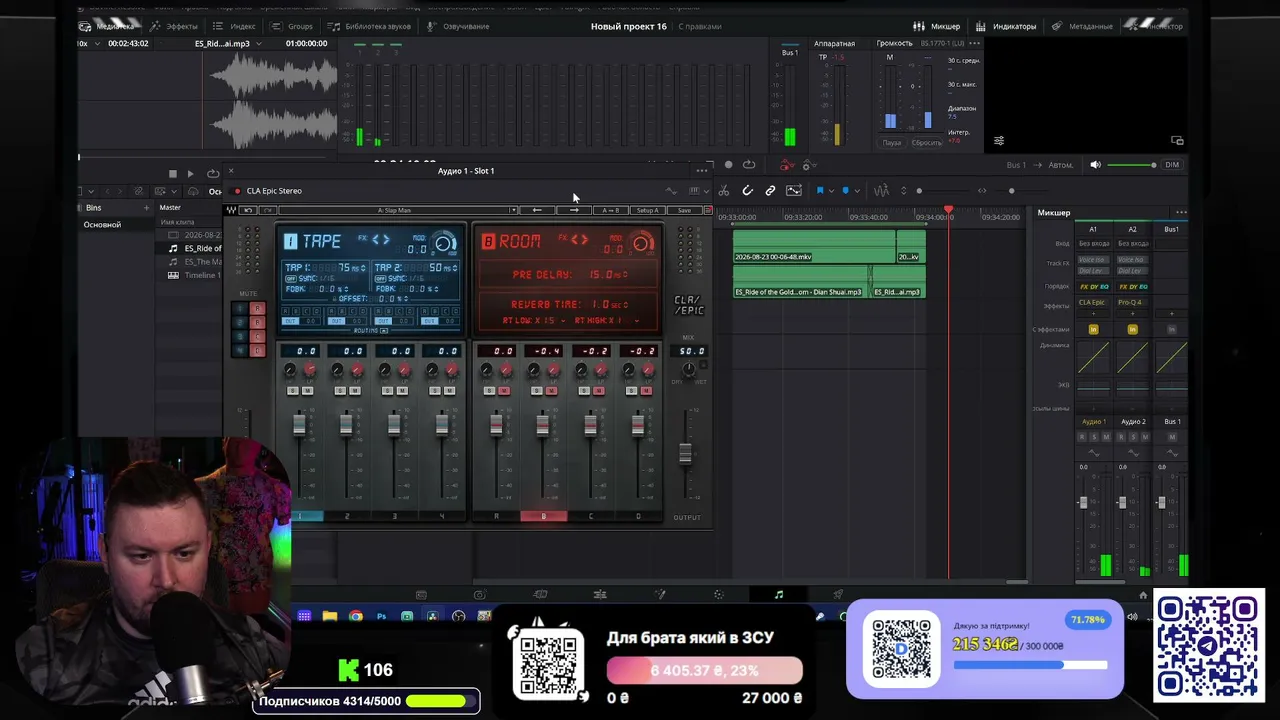
Task: Load previous preset with left arrow
Action: [537, 210]
